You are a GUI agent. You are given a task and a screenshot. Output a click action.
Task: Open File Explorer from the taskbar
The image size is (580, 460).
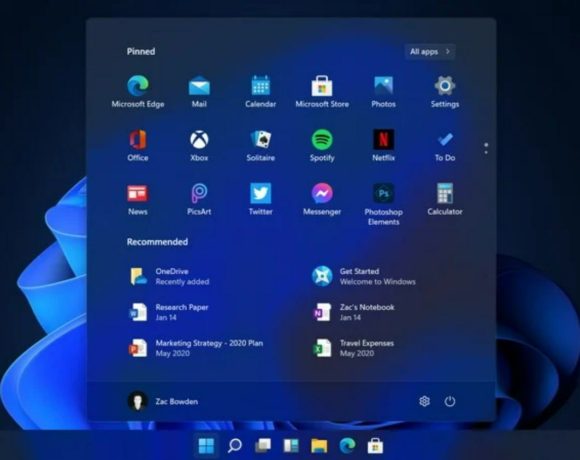(x=319, y=446)
